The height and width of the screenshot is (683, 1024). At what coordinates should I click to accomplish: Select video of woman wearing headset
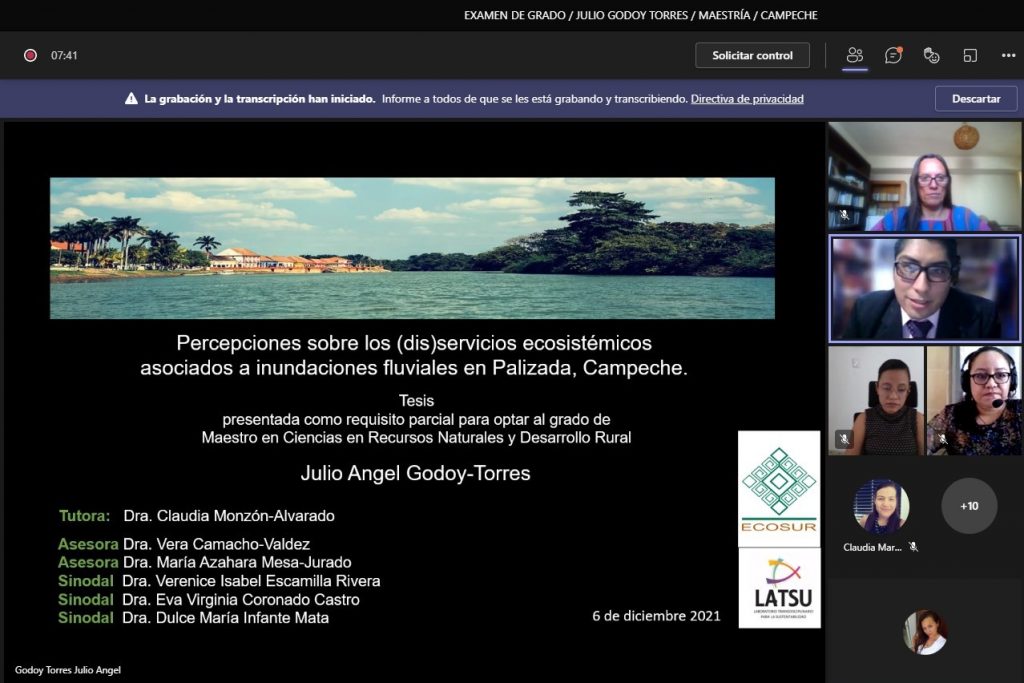click(x=973, y=400)
